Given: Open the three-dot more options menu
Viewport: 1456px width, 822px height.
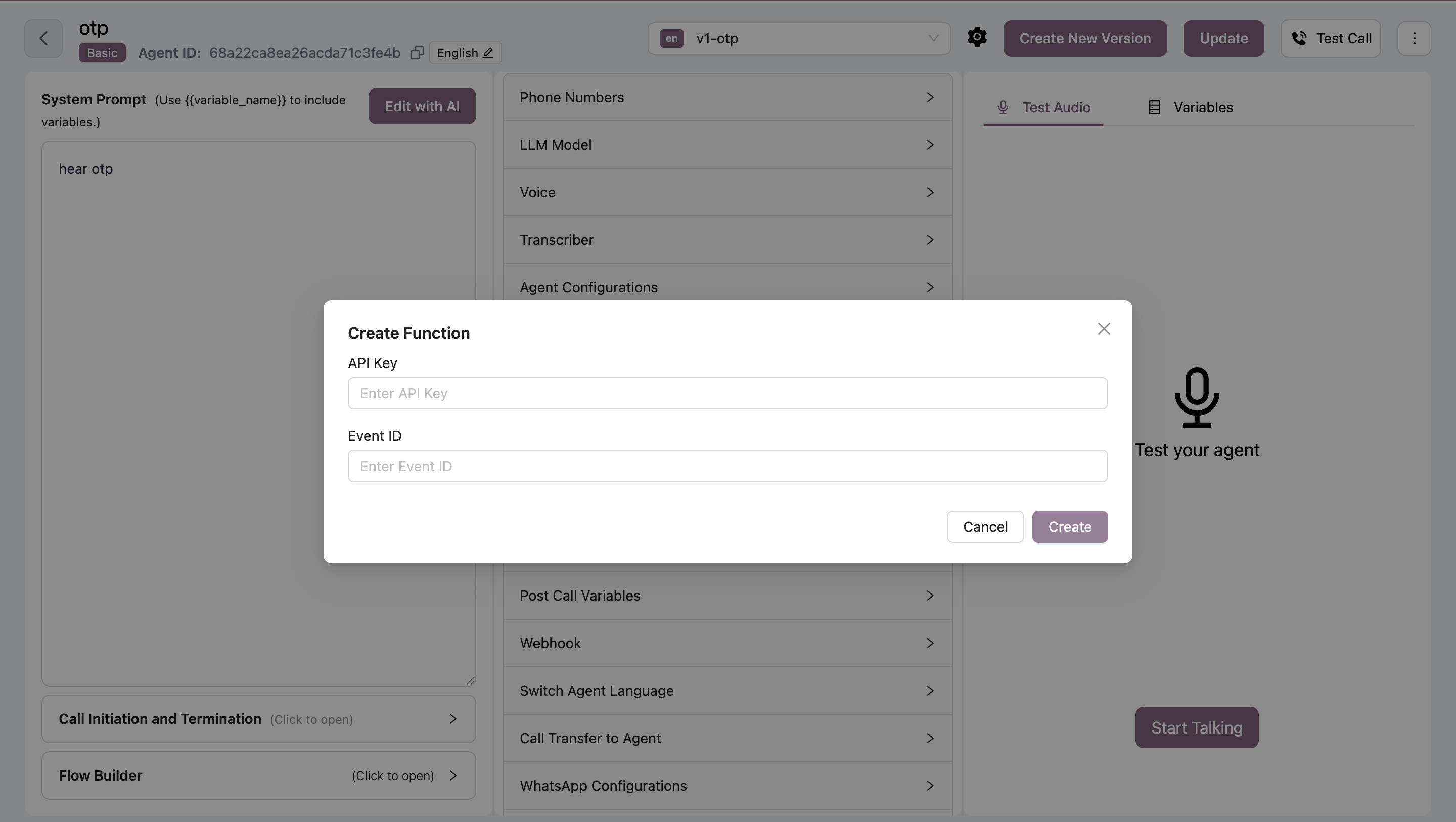Looking at the screenshot, I should [1414, 38].
